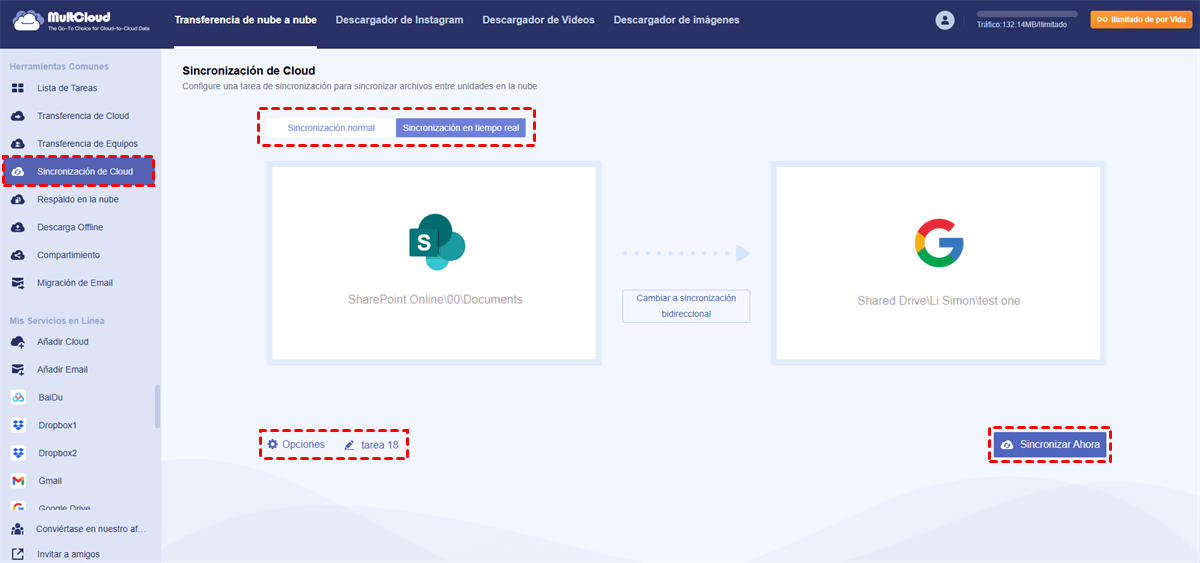
Task: Switch to Transferencia de nube a nube tab
Action: tap(246, 20)
